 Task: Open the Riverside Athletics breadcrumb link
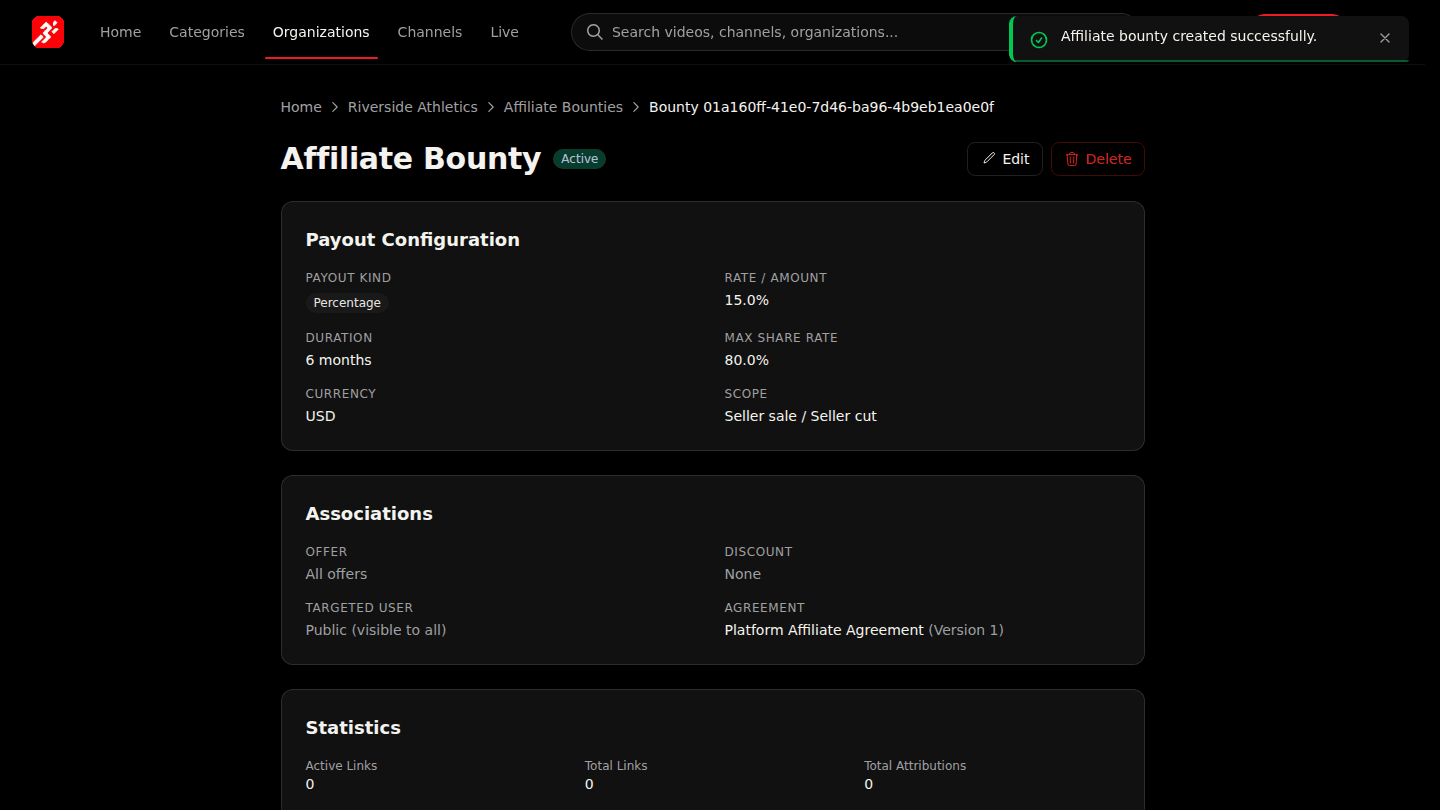(413, 107)
